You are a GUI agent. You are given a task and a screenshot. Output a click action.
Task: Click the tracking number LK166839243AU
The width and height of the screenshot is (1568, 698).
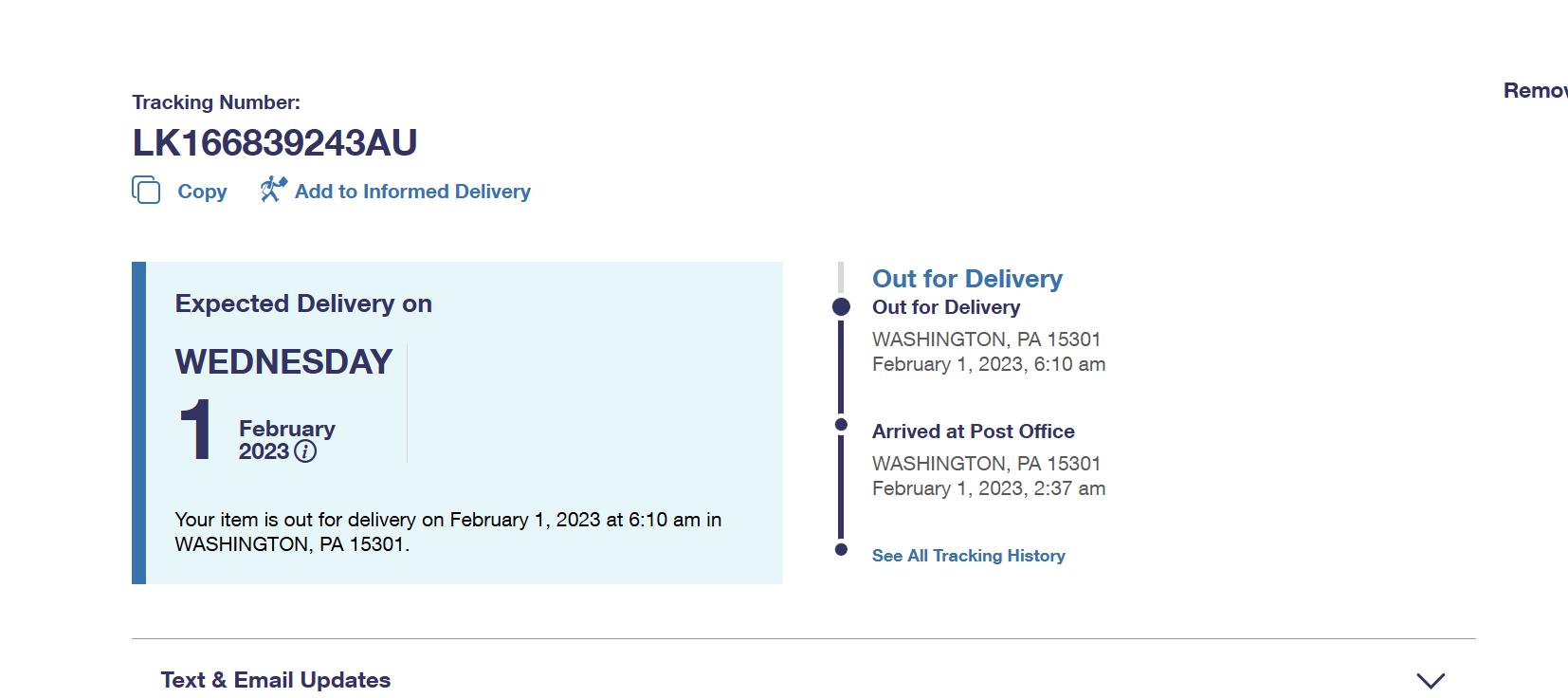[x=275, y=143]
